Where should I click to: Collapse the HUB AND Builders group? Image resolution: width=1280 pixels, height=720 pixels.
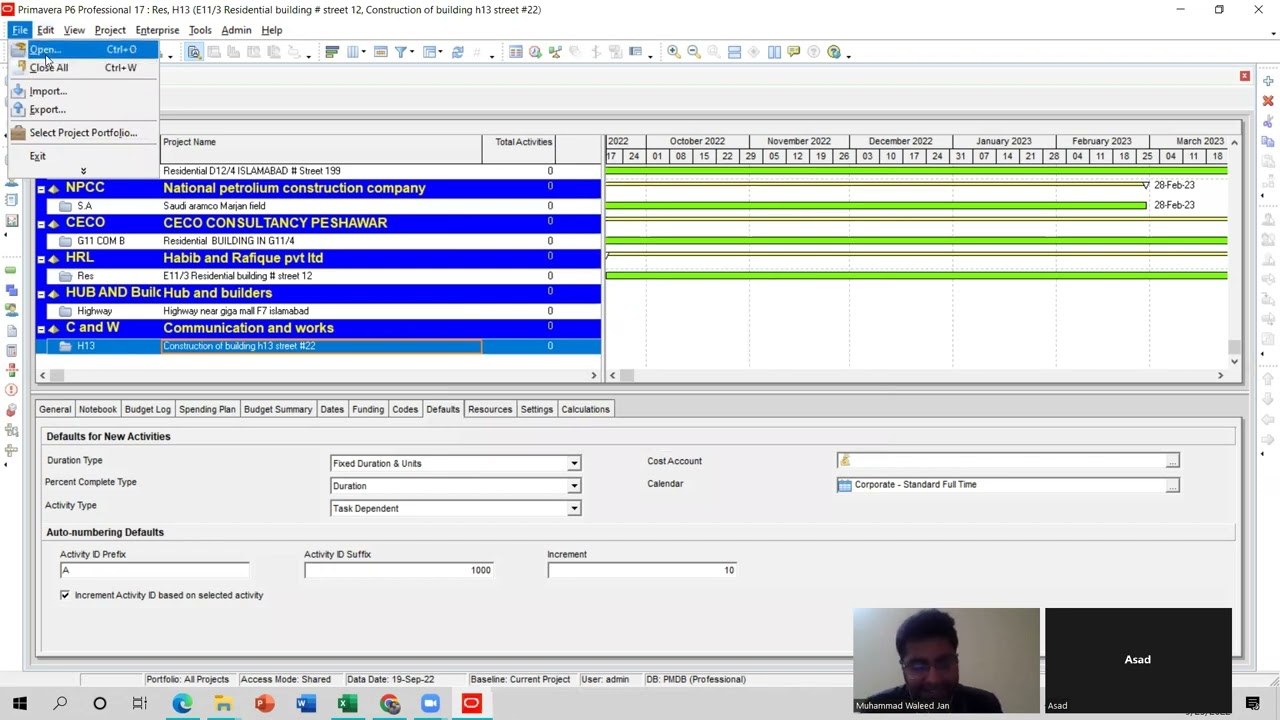41,293
